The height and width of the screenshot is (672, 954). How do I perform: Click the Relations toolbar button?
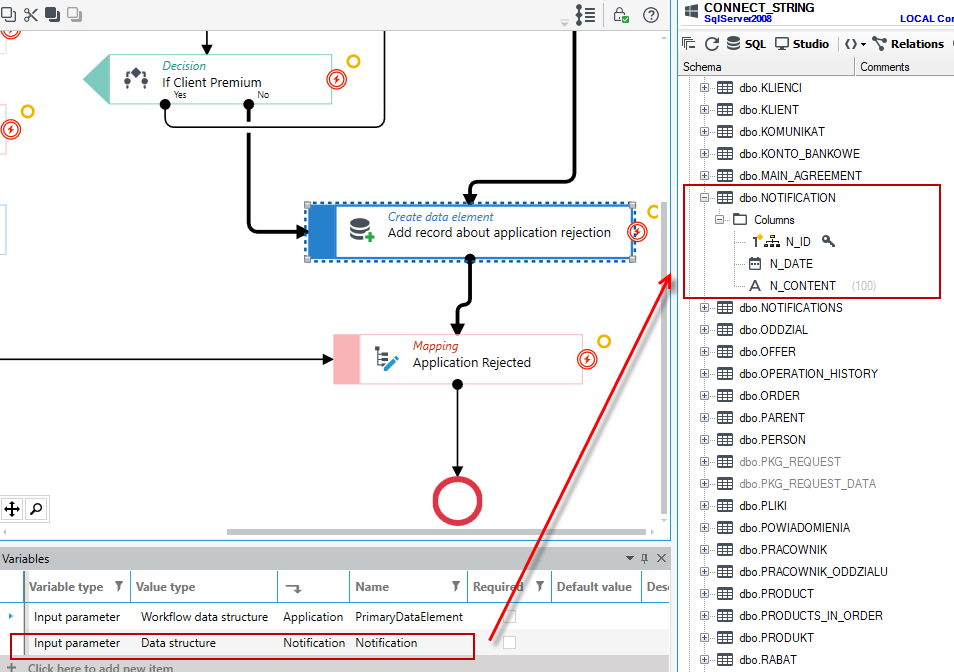[x=908, y=44]
